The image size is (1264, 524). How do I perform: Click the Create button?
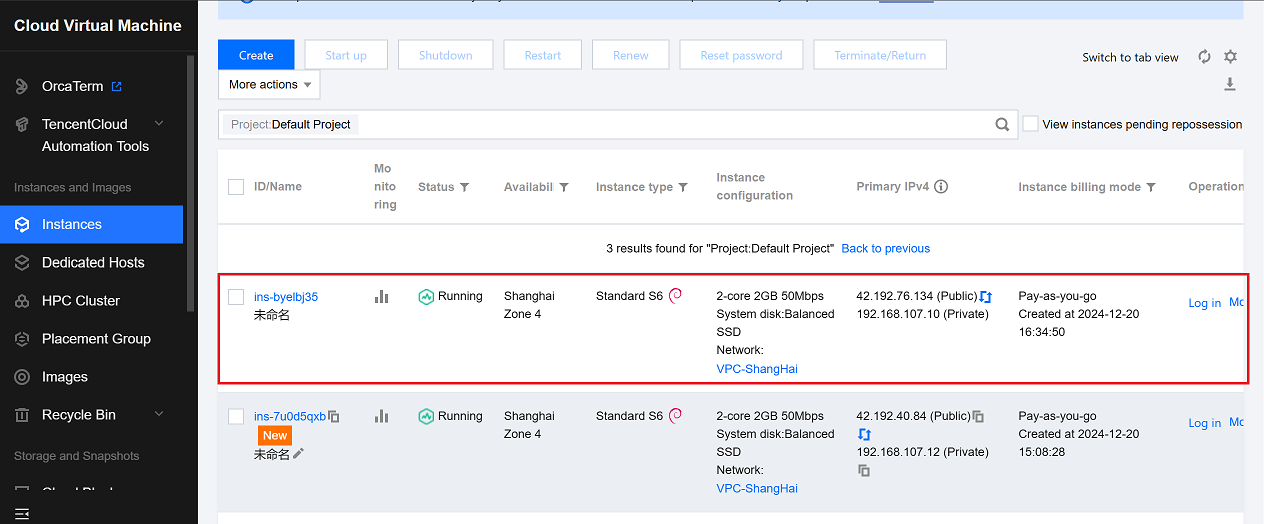click(x=256, y=55)
